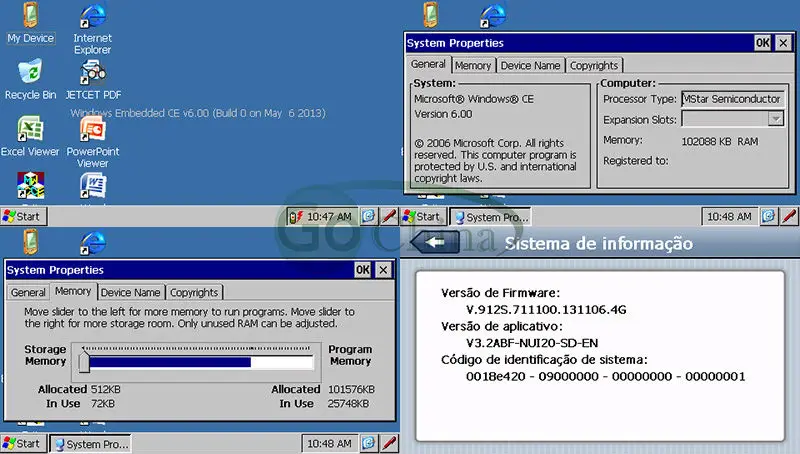
Task: Click the system ID code starting 0018e420
Action: (x=606, y=376)
